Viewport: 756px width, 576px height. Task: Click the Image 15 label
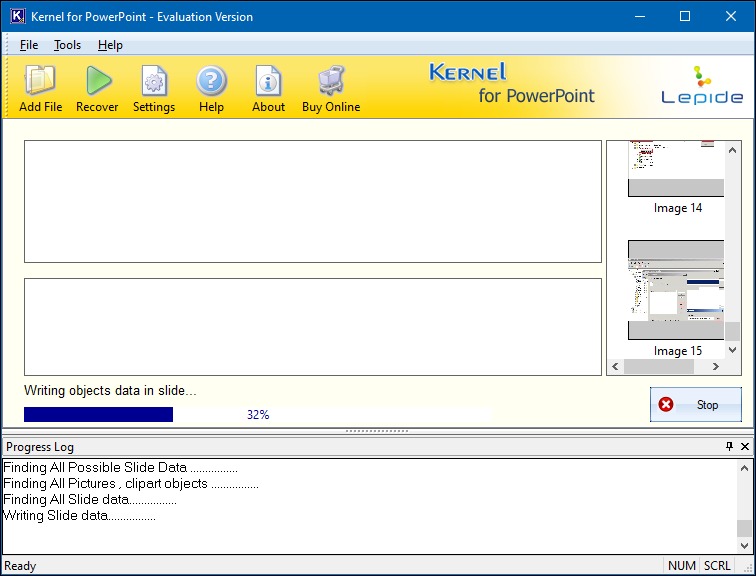click(x=678, y=351)
